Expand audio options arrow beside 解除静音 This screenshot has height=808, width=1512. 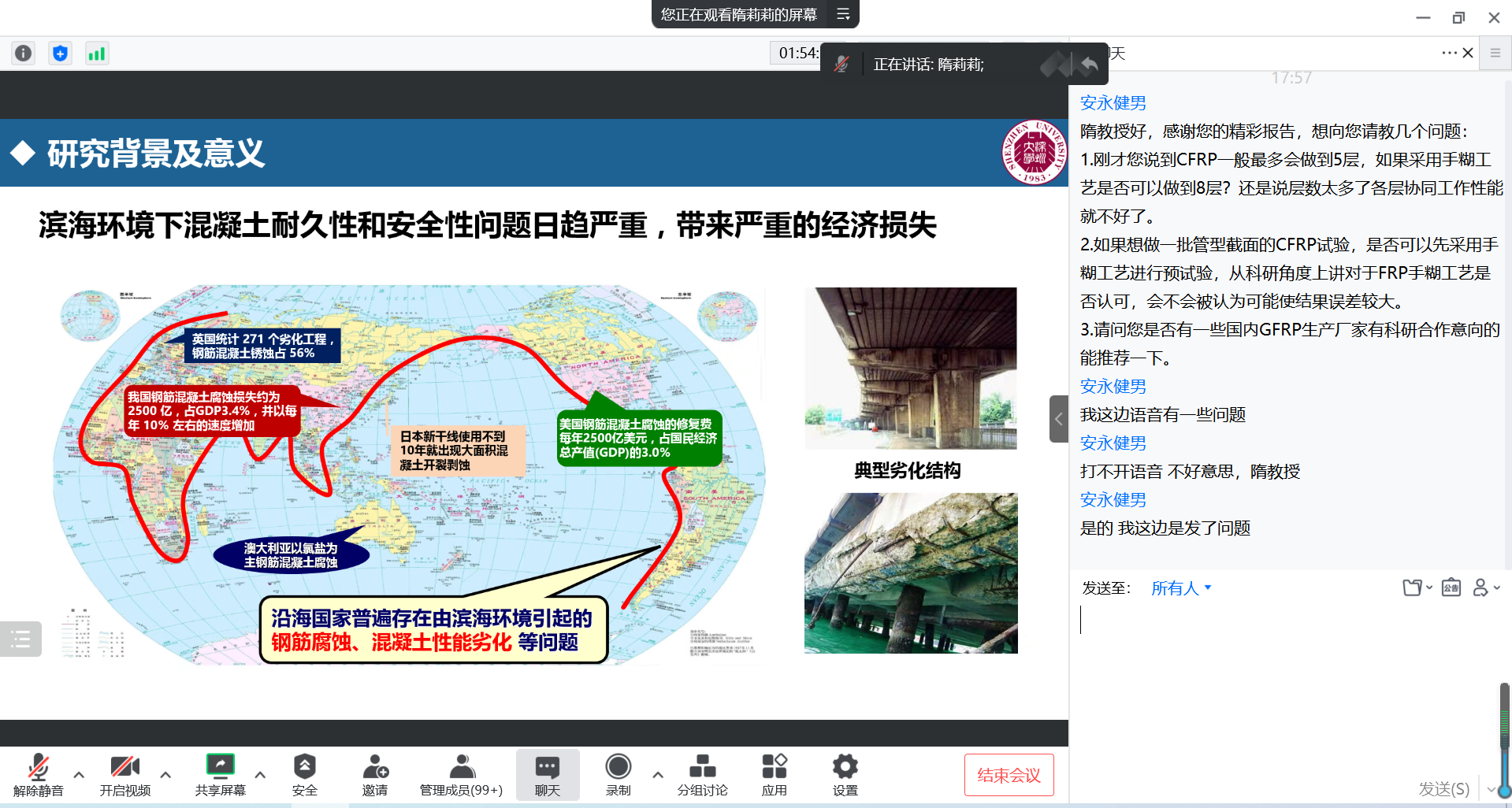pos(79,775)
